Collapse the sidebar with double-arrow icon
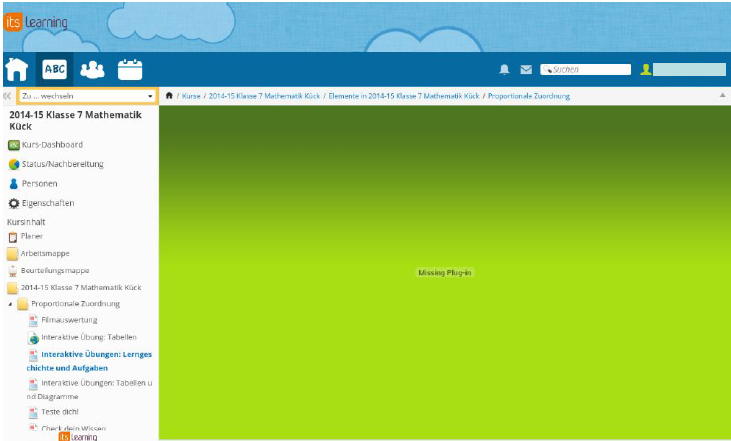The width and height of the screenshot is (731, 441). point(7,96)
